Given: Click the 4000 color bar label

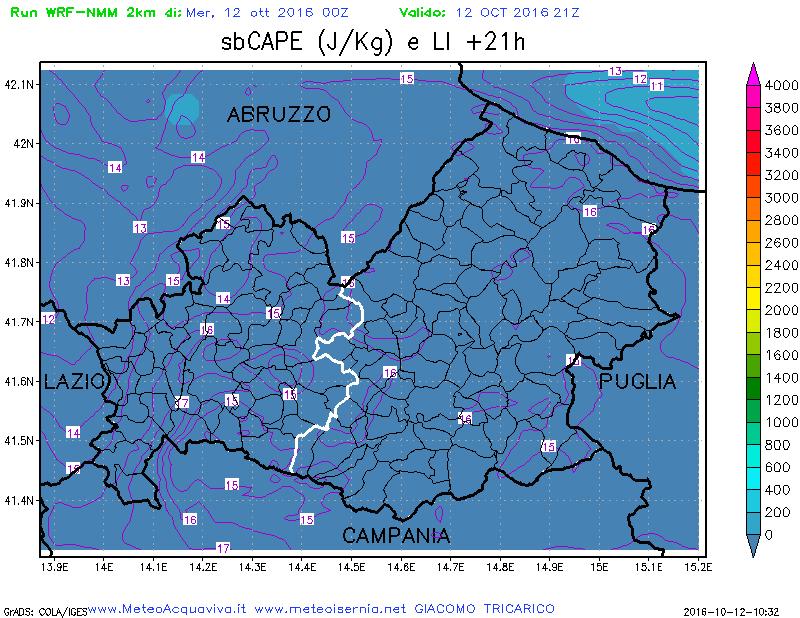Looking at the screenshot, I should 781,85.
